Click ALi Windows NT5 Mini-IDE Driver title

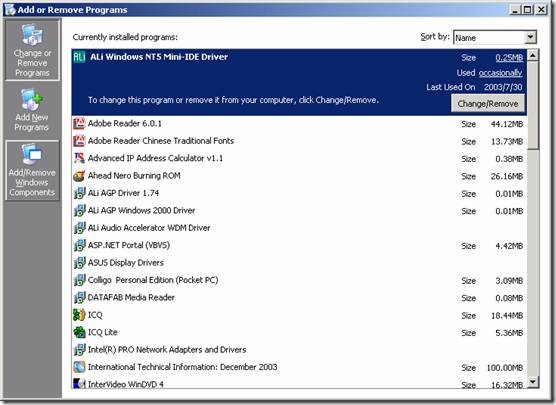click(x=159, y=57)
